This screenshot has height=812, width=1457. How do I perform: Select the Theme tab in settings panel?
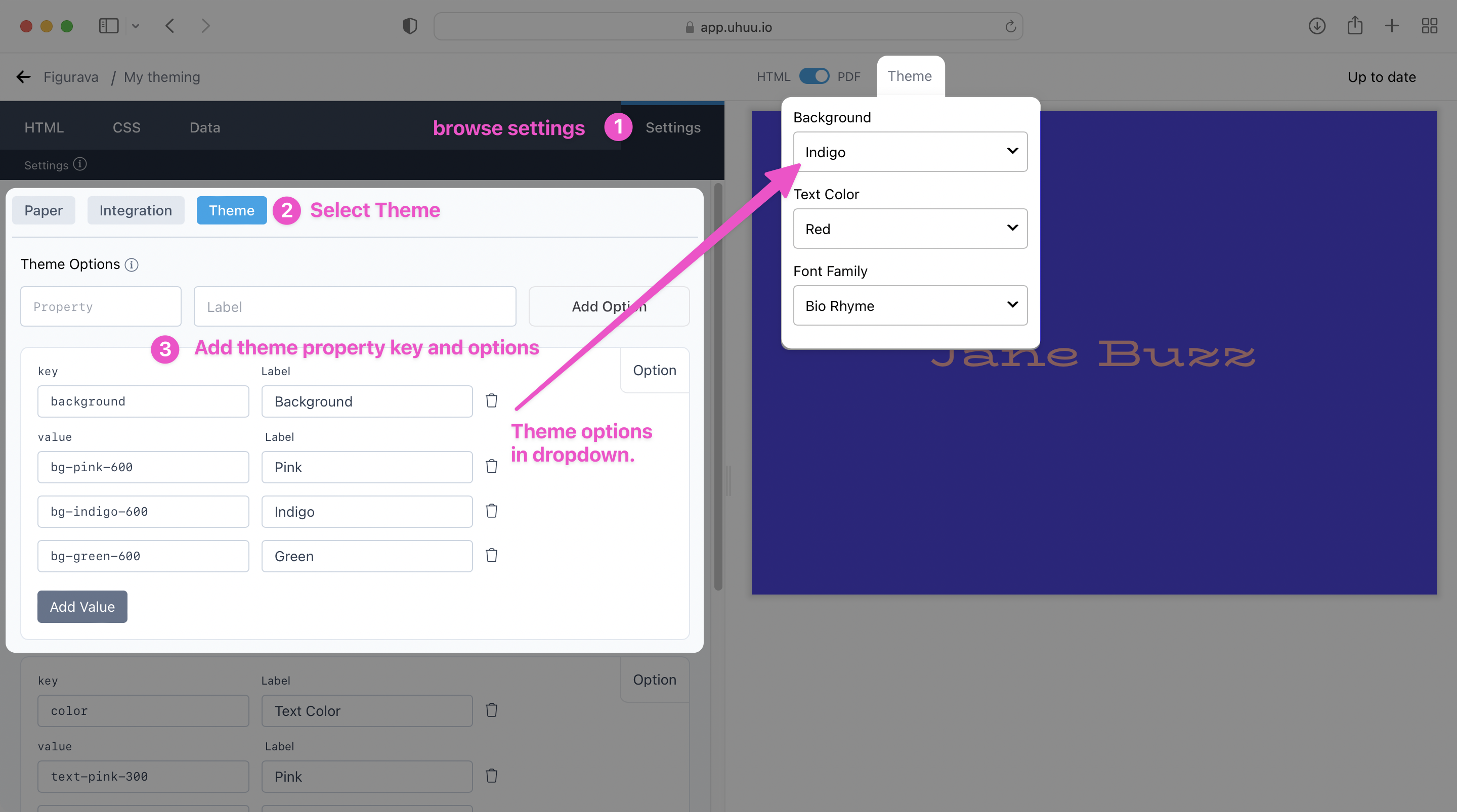[x=231, y=210]
